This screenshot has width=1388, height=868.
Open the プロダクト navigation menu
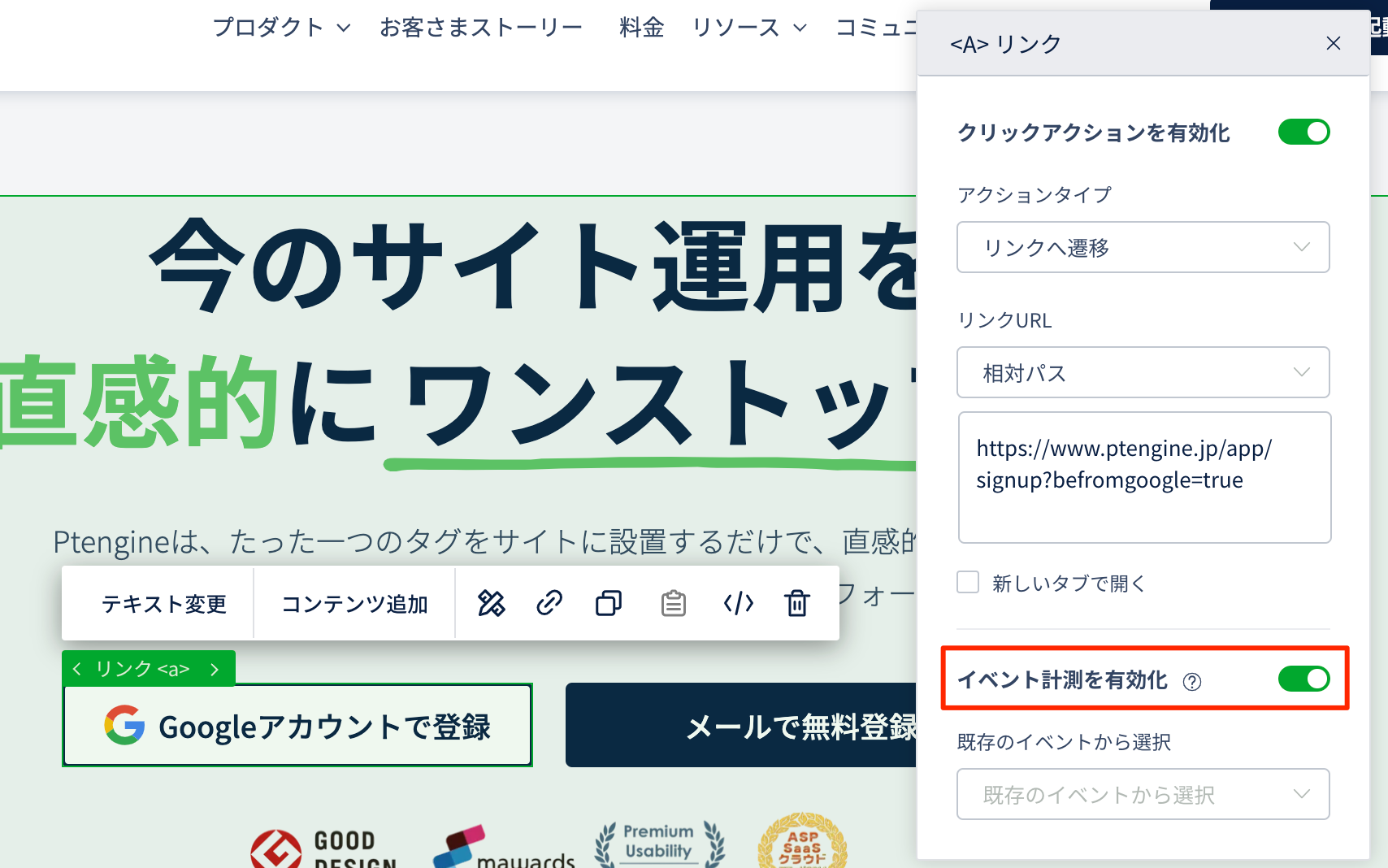[281, 28]
